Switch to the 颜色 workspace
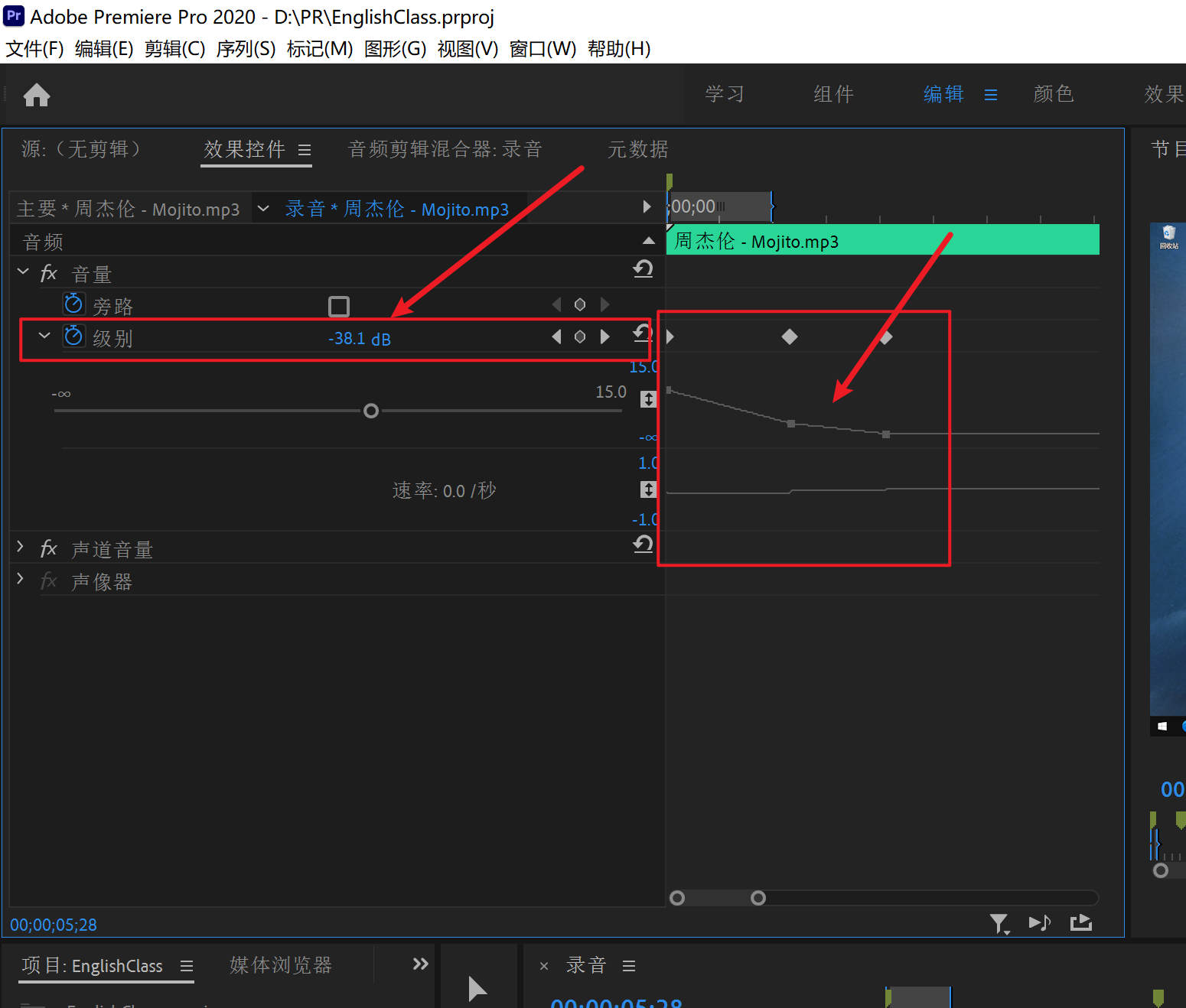Image resolution: width=1186 pixels, height=1008 pixels. [1054, 94]
